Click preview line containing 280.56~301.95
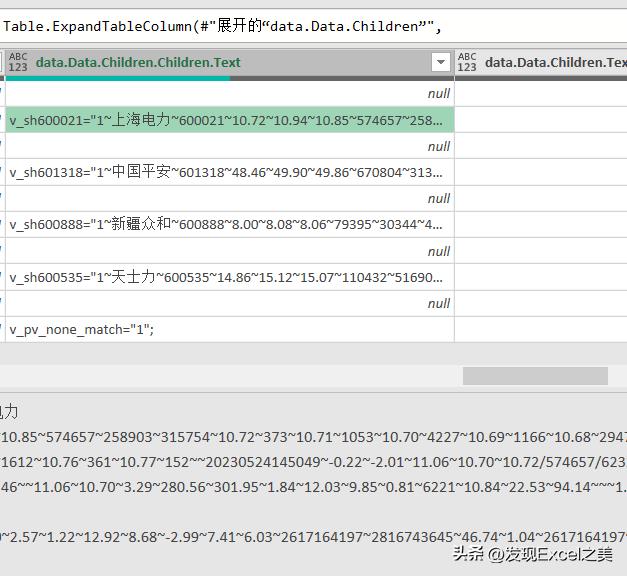 point(314,487)
